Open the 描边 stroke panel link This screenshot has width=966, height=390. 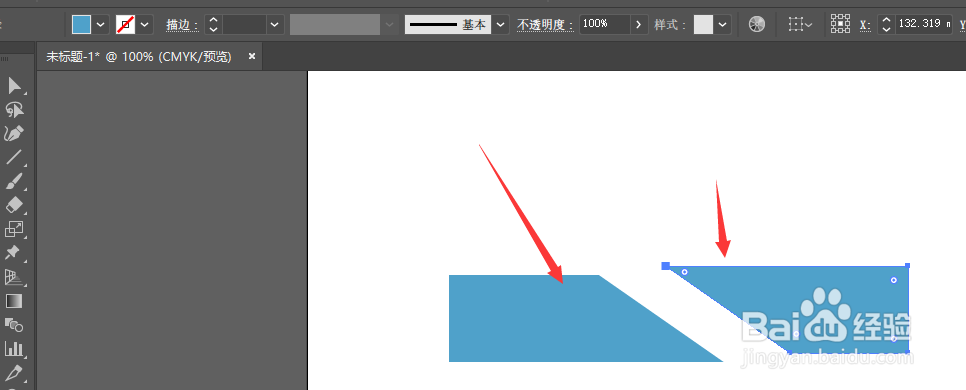[182, 25]
